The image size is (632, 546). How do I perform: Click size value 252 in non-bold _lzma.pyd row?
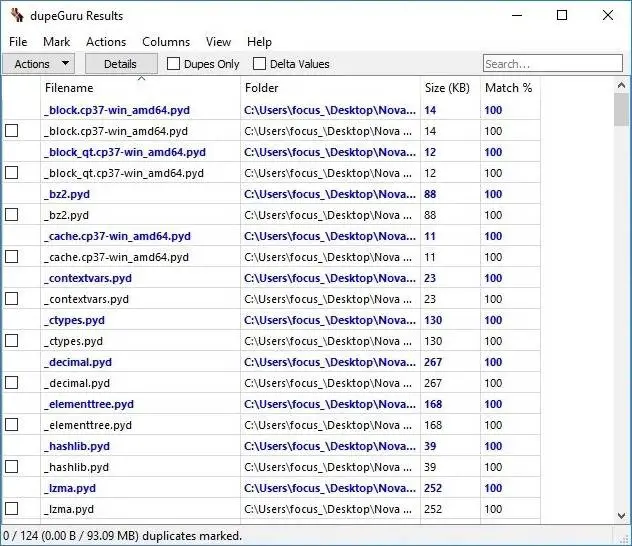(x=433, y=509)
